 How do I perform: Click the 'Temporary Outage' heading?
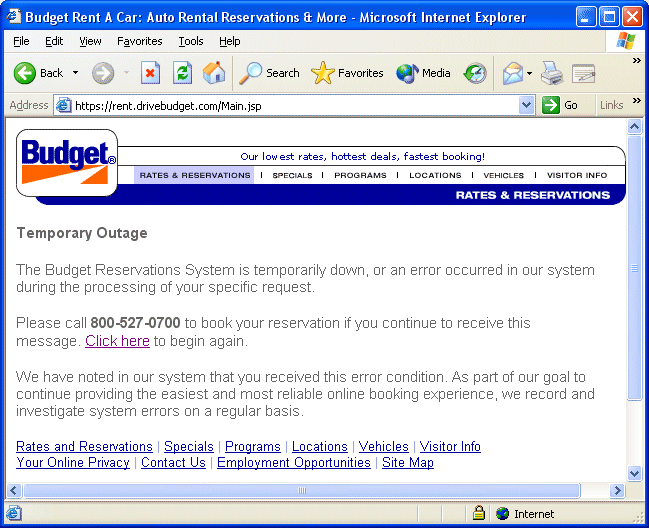pyautogui.click(x=82, y=233)
